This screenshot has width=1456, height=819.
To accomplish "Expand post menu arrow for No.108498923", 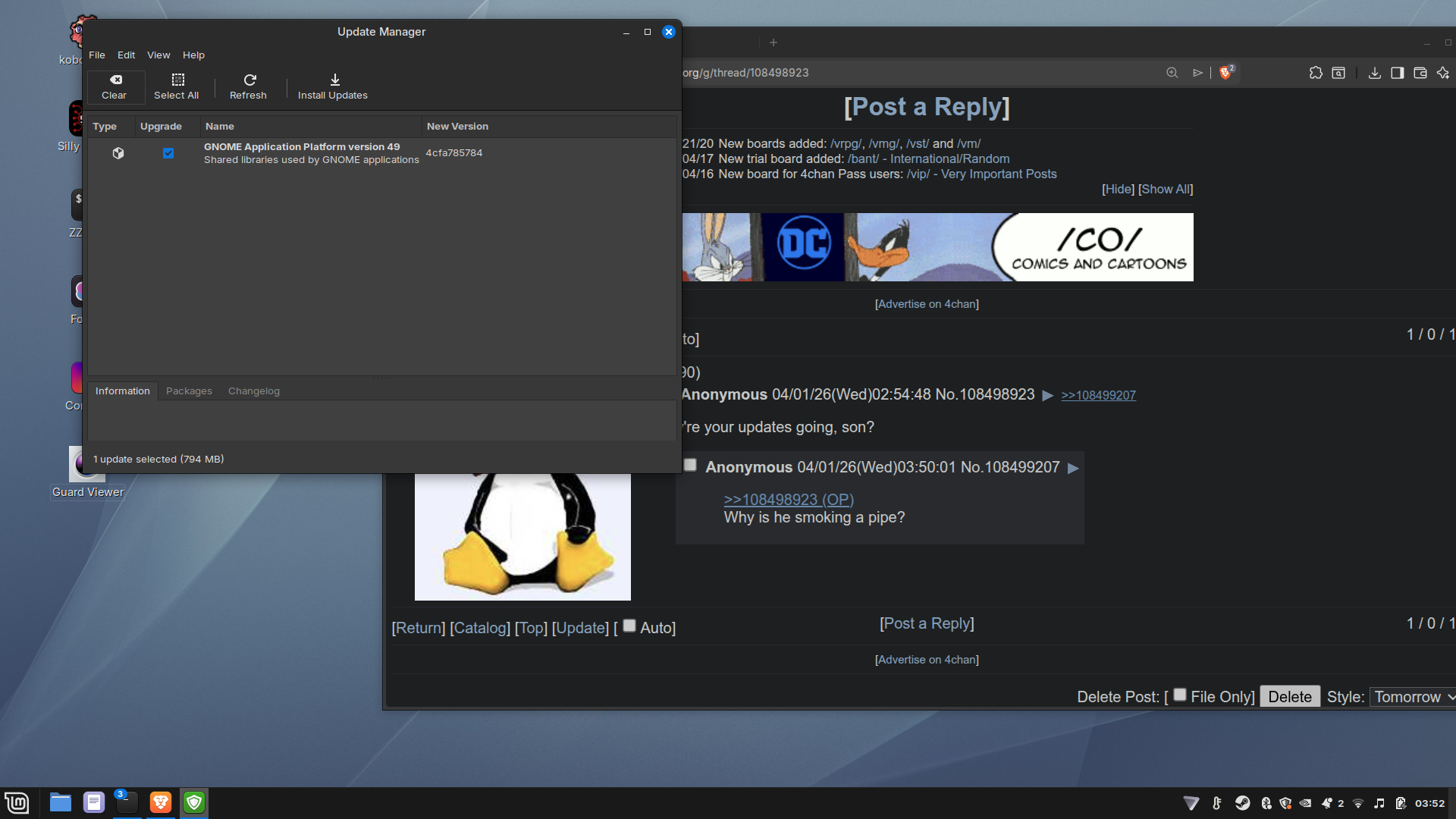I will click(x=1048, y=396).
